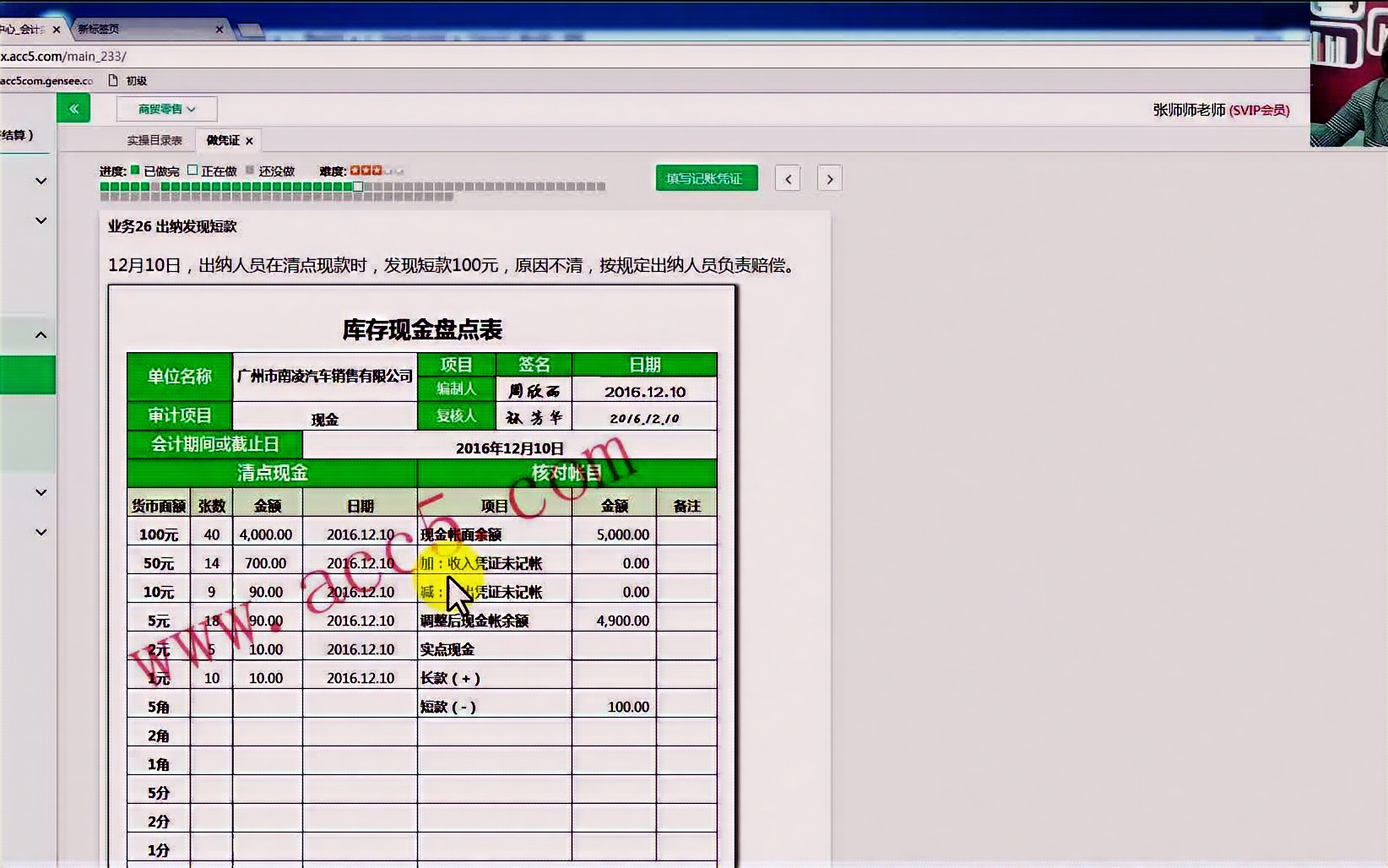The width and height of the screenshot is (1388, 868).
Task: Click the white unfinished square in the progress row
Action: pos(357,187)
